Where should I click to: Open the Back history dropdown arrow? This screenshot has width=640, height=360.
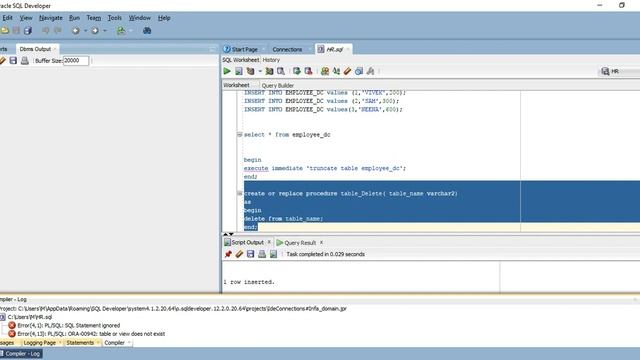coord(85,31)
